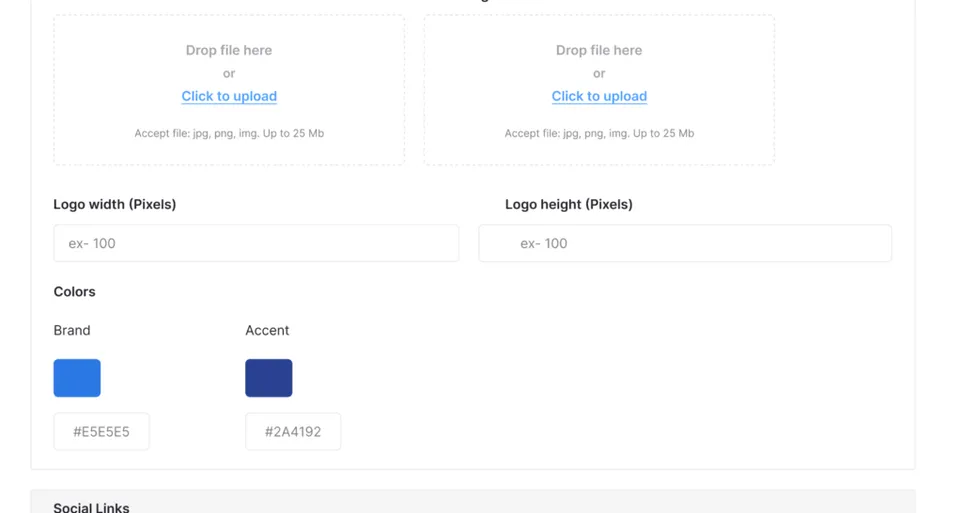
Task: Click the 'Colors' section heading
Action: tap(74, 291)
